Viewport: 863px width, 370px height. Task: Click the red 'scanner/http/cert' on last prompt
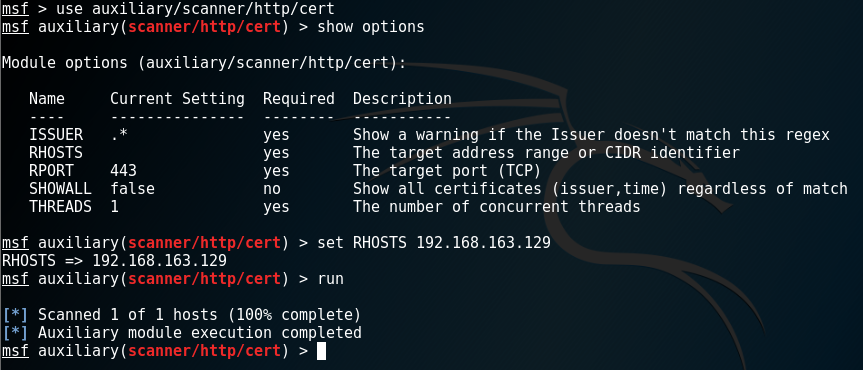(x=204, y=351)
